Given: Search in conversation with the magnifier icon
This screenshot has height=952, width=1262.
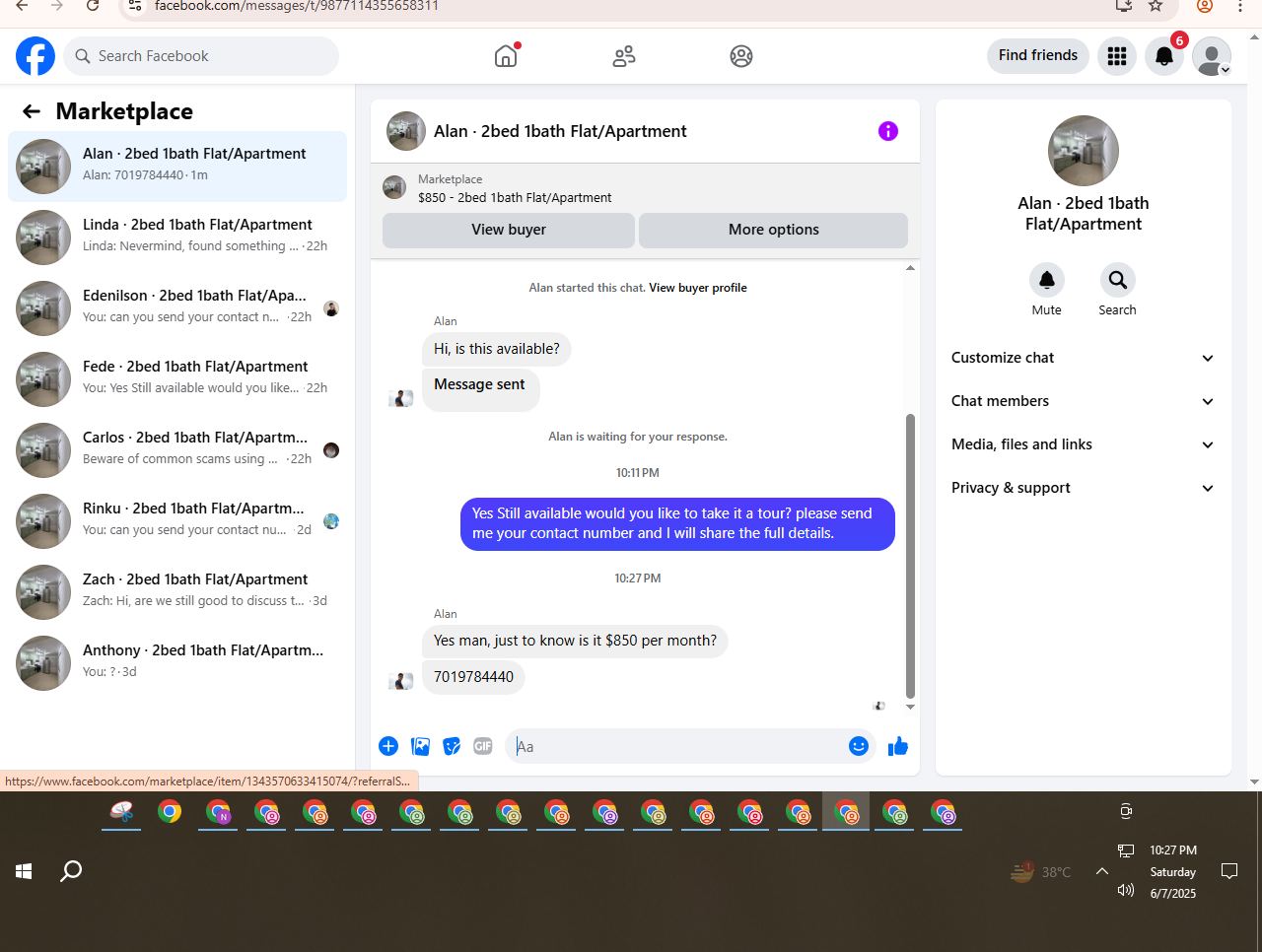Looking at the screenshot, I should [1118, 280].
